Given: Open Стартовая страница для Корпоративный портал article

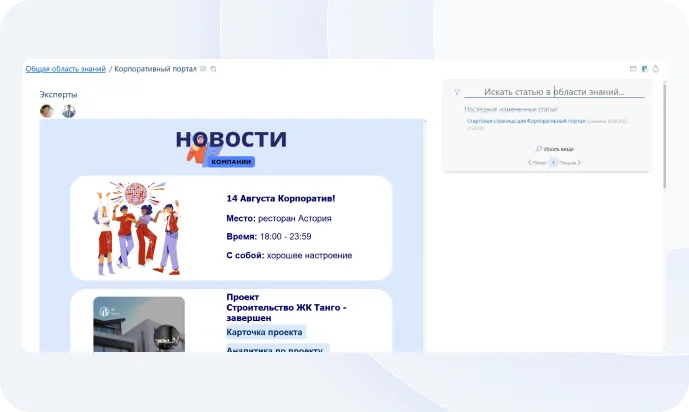Looking at the screenshot, I should pos(526,121).
